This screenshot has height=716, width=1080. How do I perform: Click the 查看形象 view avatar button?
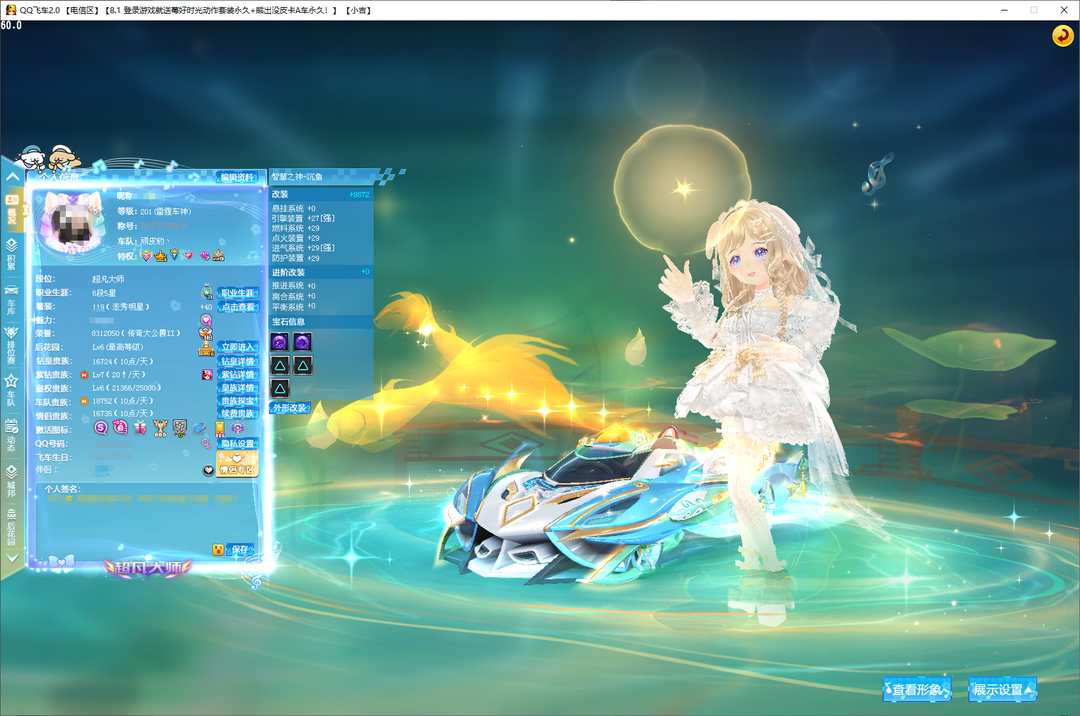click(917, 689)
